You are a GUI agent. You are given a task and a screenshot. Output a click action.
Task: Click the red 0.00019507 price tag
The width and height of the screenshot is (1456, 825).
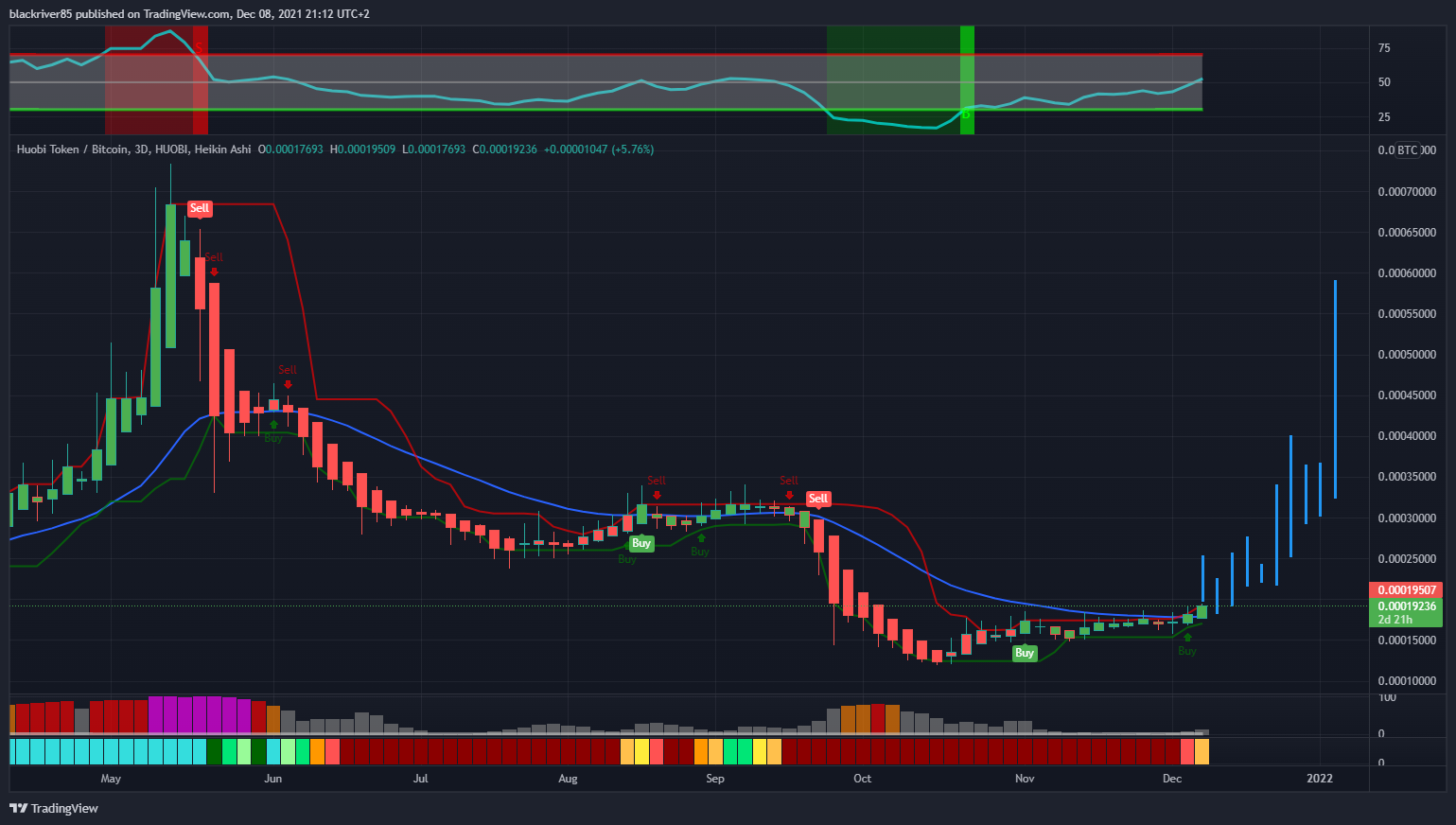(x=1406, y=590)
